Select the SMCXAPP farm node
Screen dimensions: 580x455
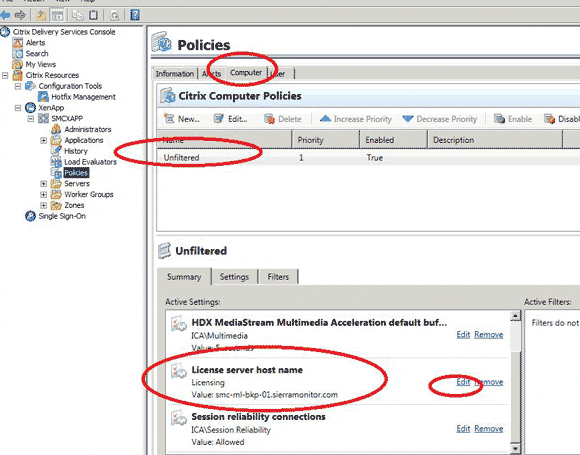click(67, 118)
